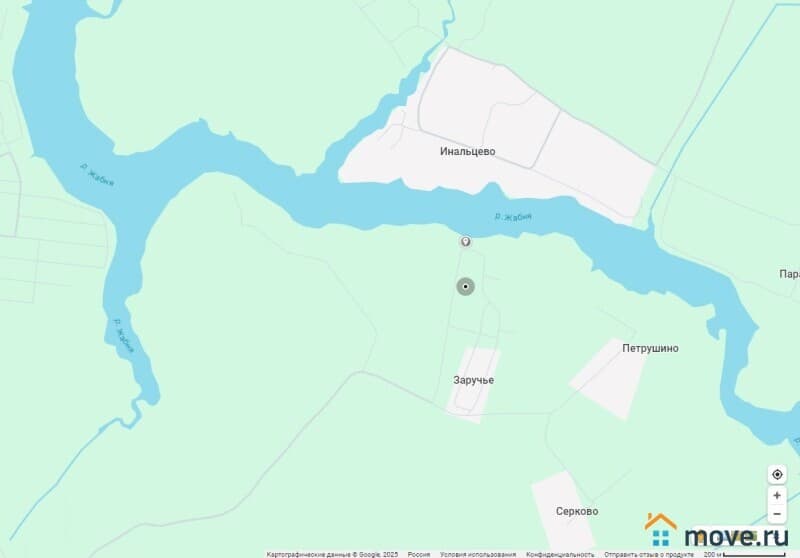The width and height of the screenshot is (800, 558).
Task: Open the Условия использования link
Action: [x=478, y=554]
